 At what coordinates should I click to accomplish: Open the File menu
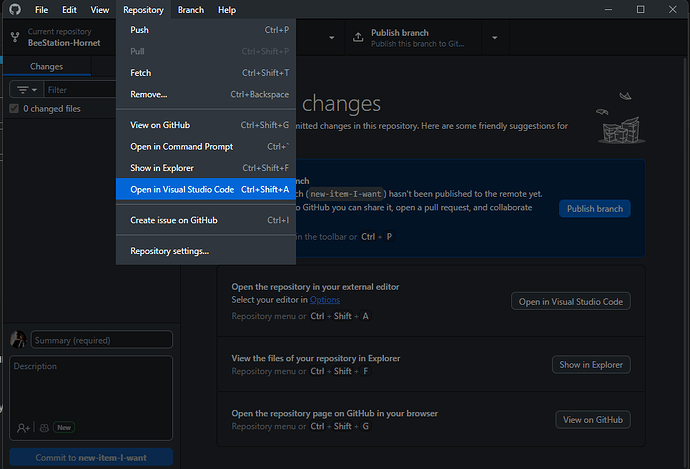41,10
